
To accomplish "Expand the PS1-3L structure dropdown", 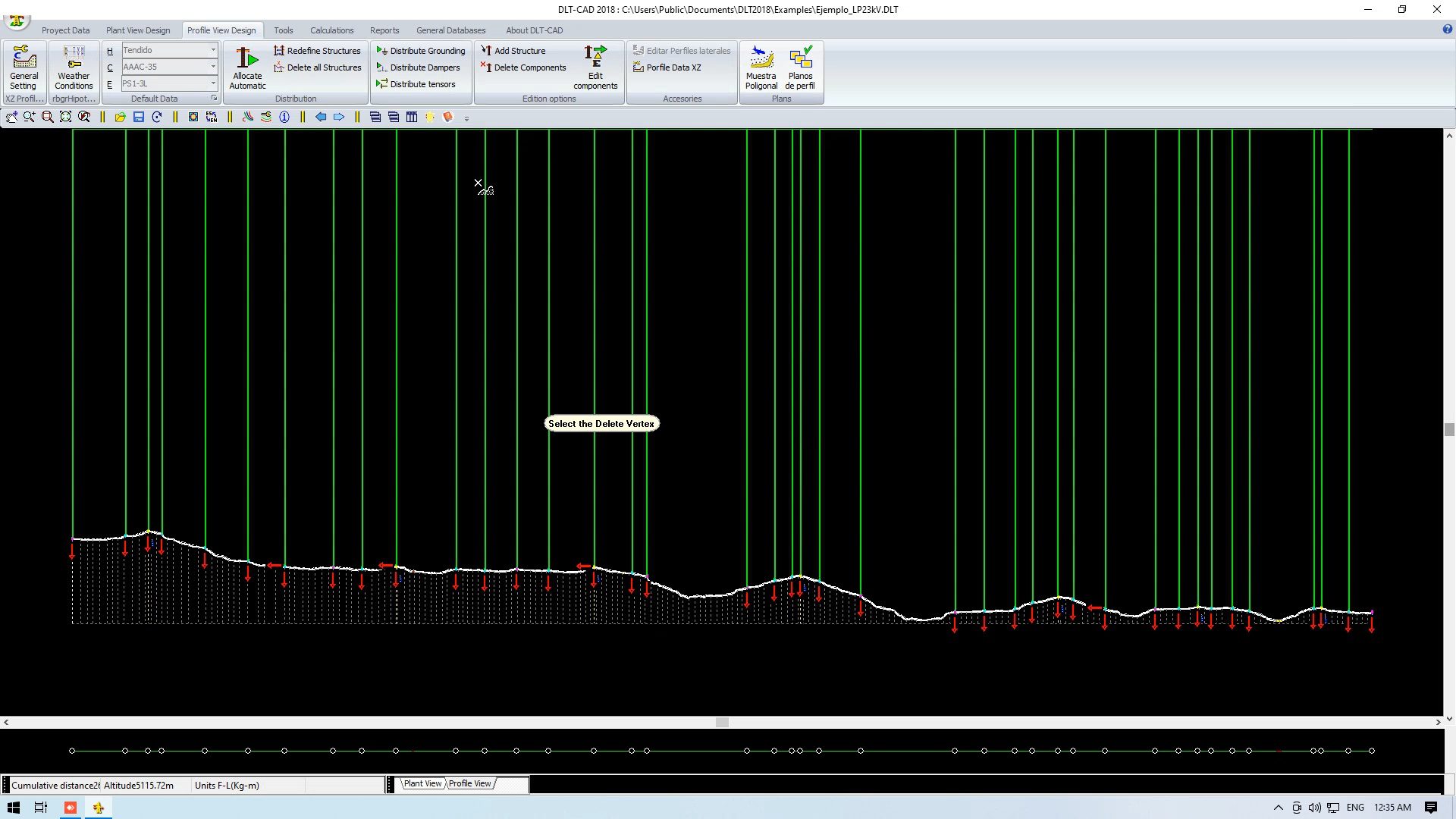I will (x=213, y=83).
